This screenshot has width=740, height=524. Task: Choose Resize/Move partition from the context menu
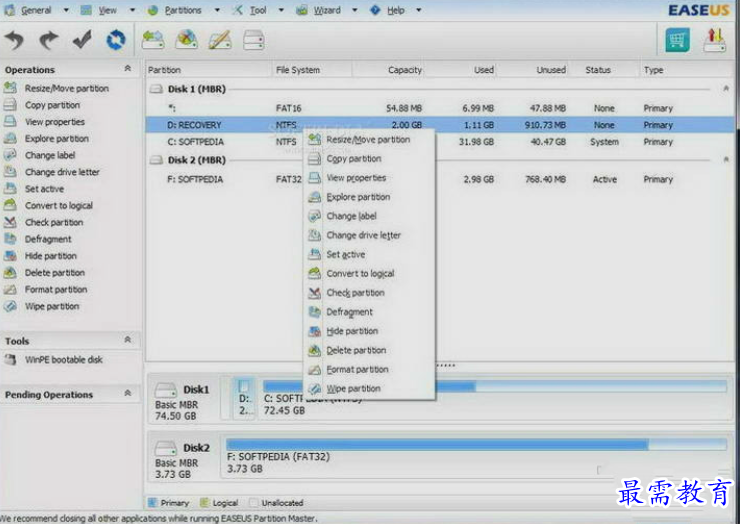coord(368,140)
